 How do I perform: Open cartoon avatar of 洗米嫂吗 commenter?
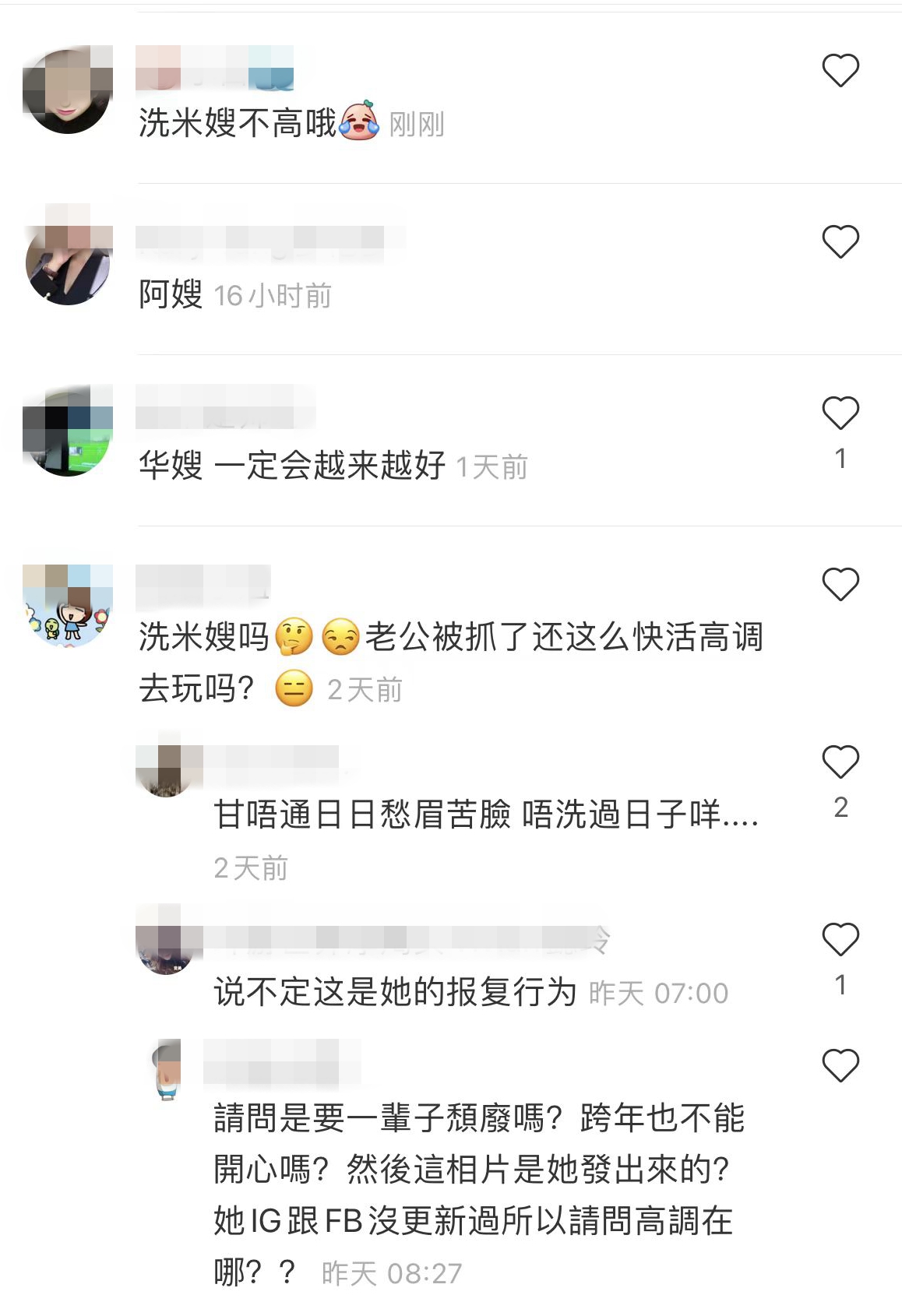tap(68, 605)
